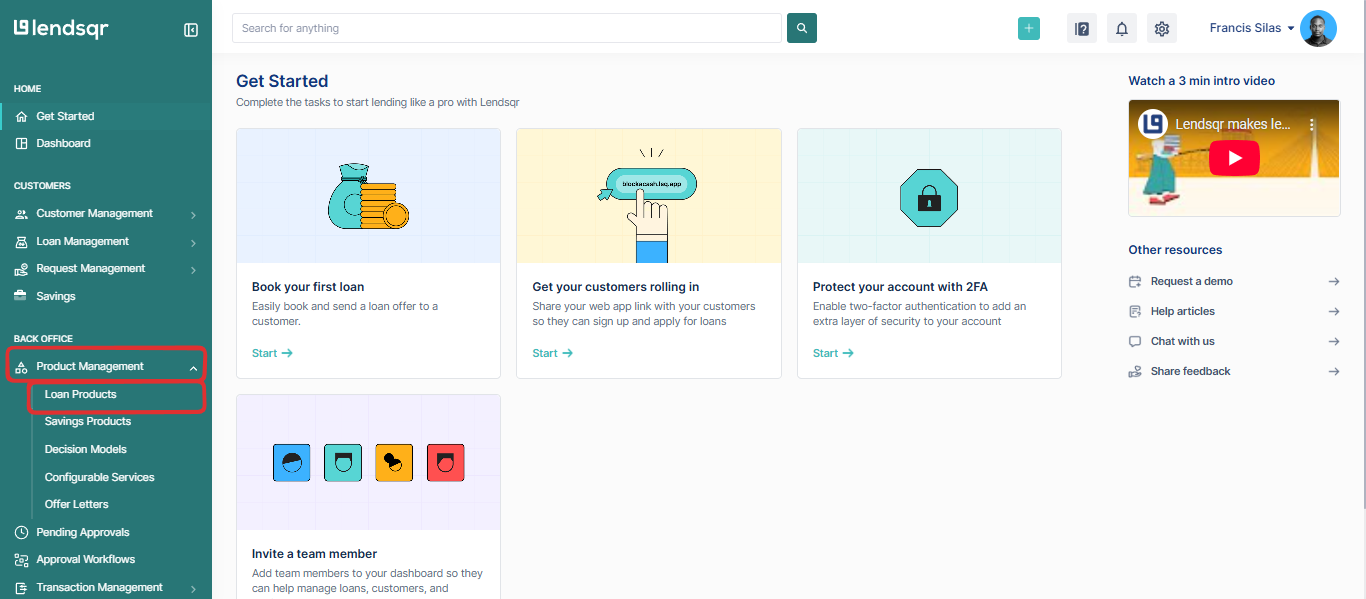Expand the Request Management chevron
Viewport: 1366px width, 599px height.
tap(193, 270)
